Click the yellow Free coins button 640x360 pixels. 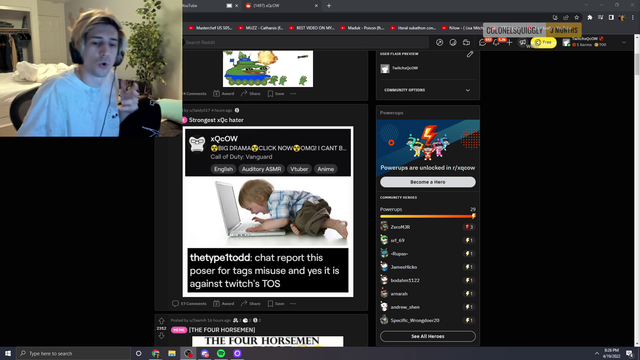(544, 42)
